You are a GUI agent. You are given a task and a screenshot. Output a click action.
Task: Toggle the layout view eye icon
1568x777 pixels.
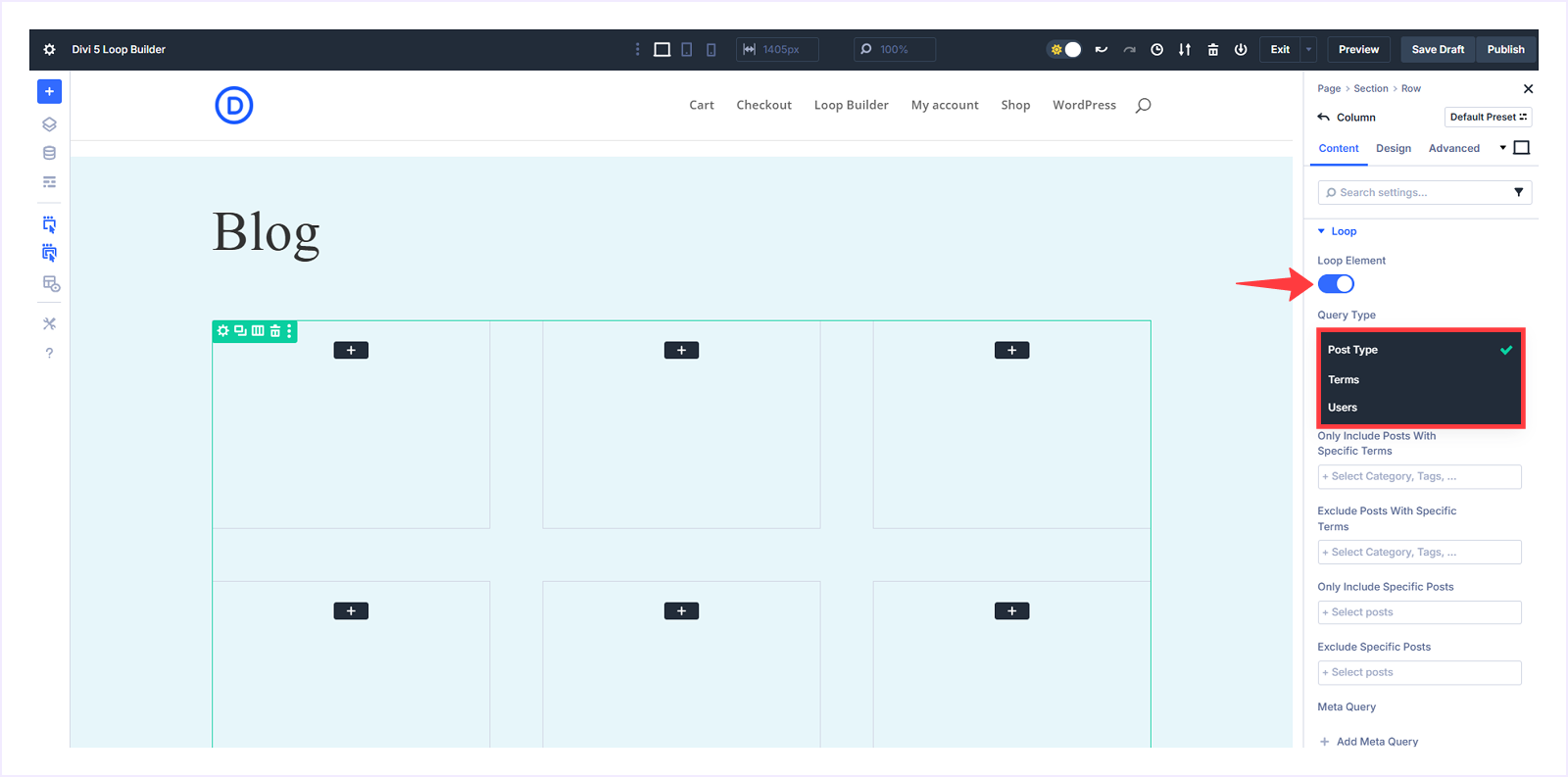tap(51, 283)
